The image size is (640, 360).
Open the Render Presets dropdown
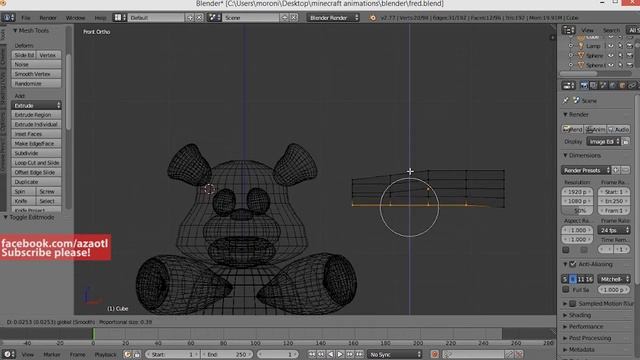click(586, 170)
